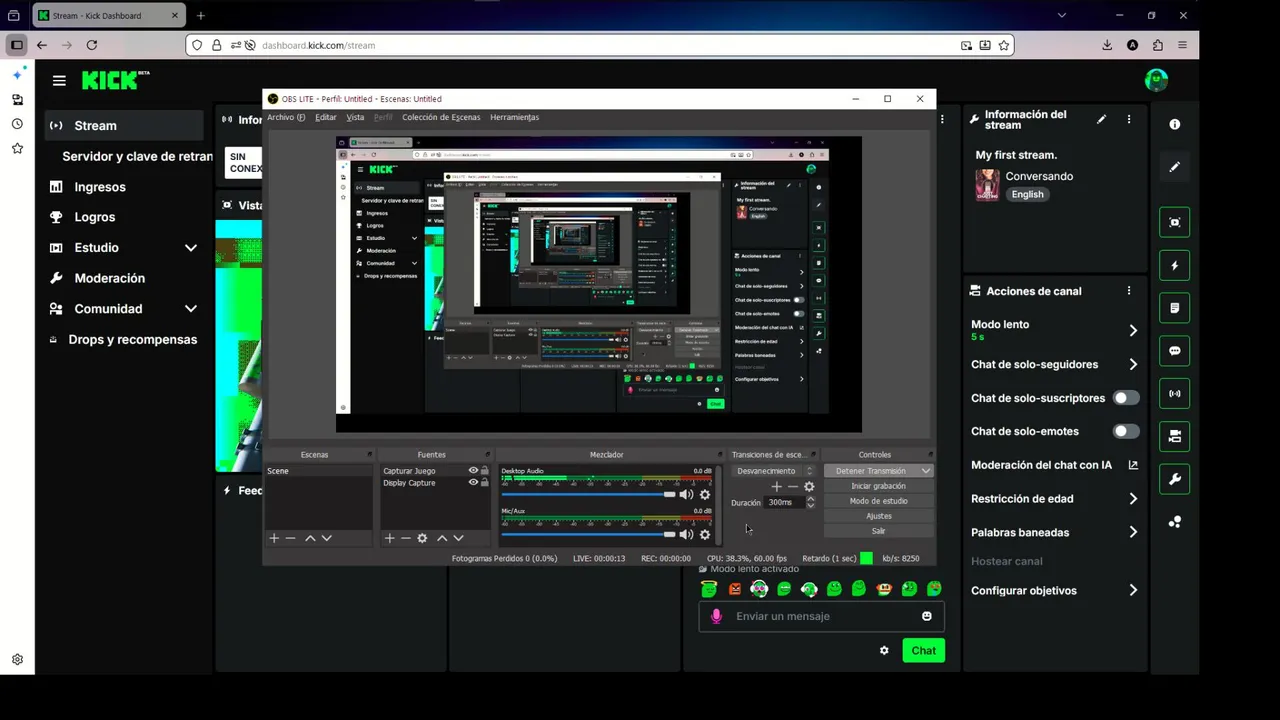Unlock the Capturar Juego source lock icon
This screenshot has width=1280, height=720.
coord(485,471)
